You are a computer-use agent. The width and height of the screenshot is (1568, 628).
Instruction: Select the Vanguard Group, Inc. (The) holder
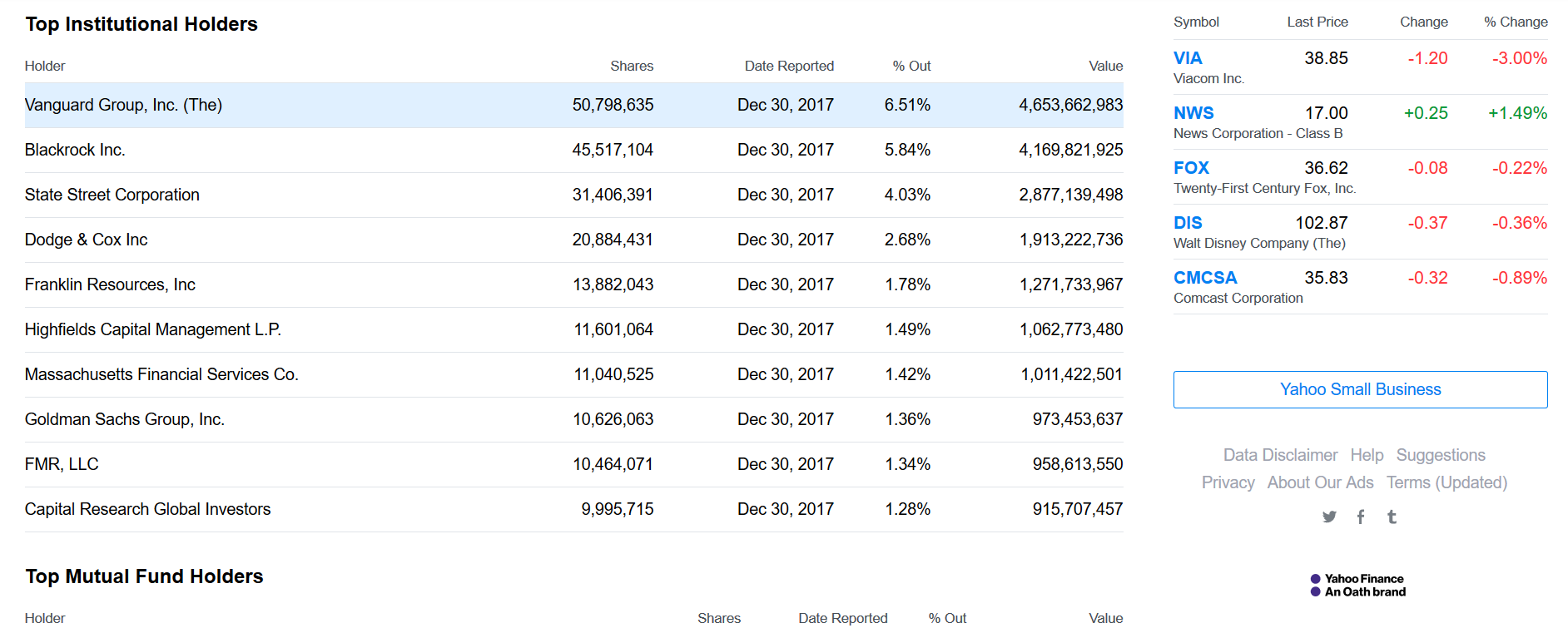coord(123,105)
